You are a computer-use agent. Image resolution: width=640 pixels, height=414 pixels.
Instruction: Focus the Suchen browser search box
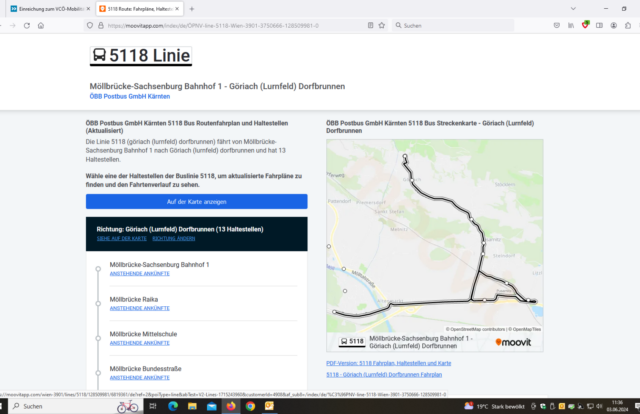[453, 25]
